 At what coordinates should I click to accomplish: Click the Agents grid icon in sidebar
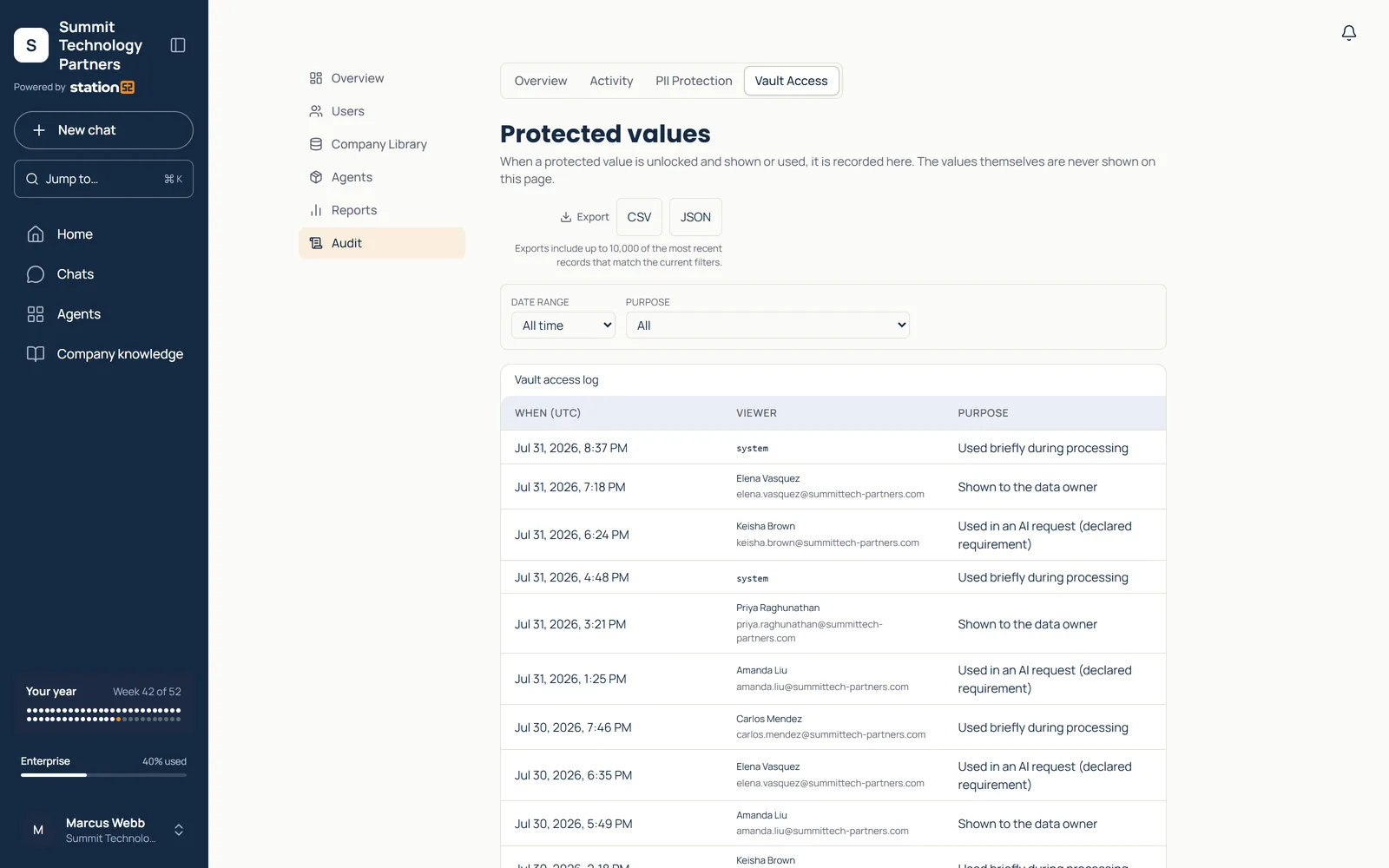tap(36, 314)
